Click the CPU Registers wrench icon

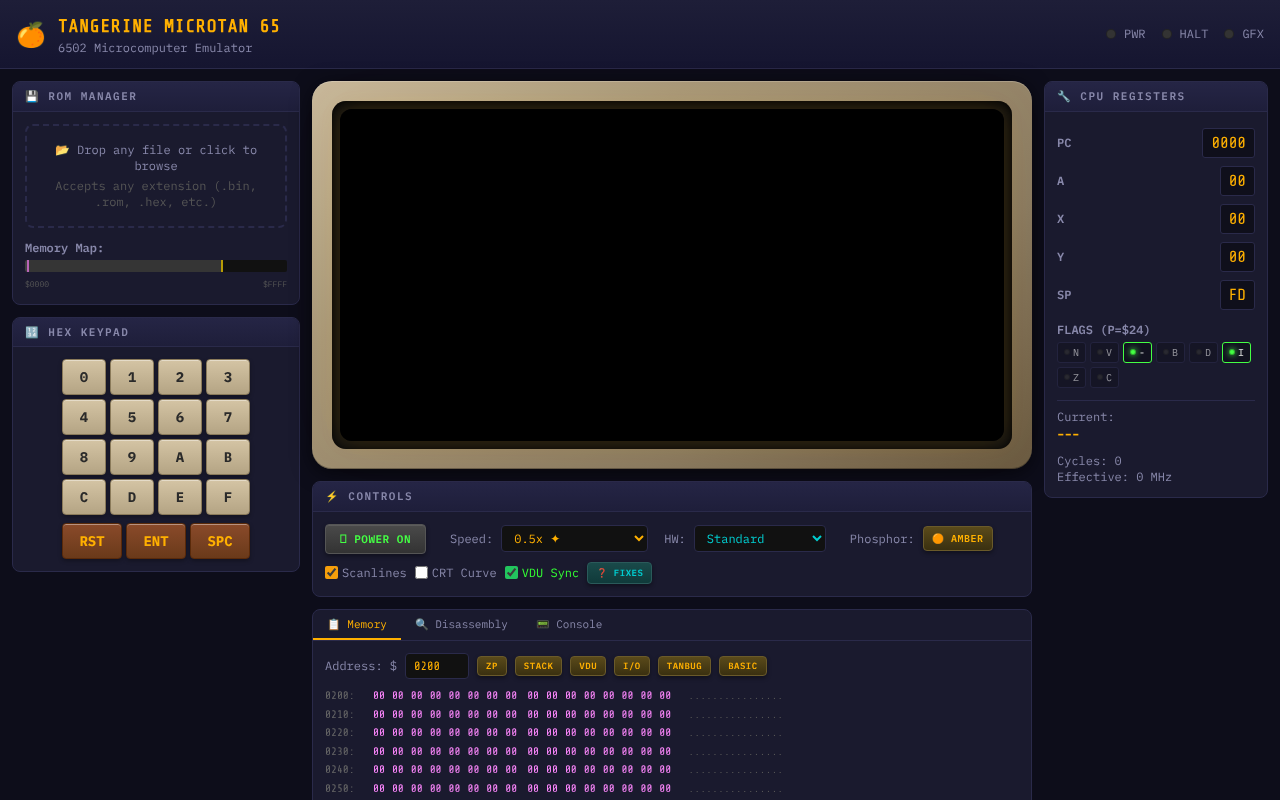1063,96
